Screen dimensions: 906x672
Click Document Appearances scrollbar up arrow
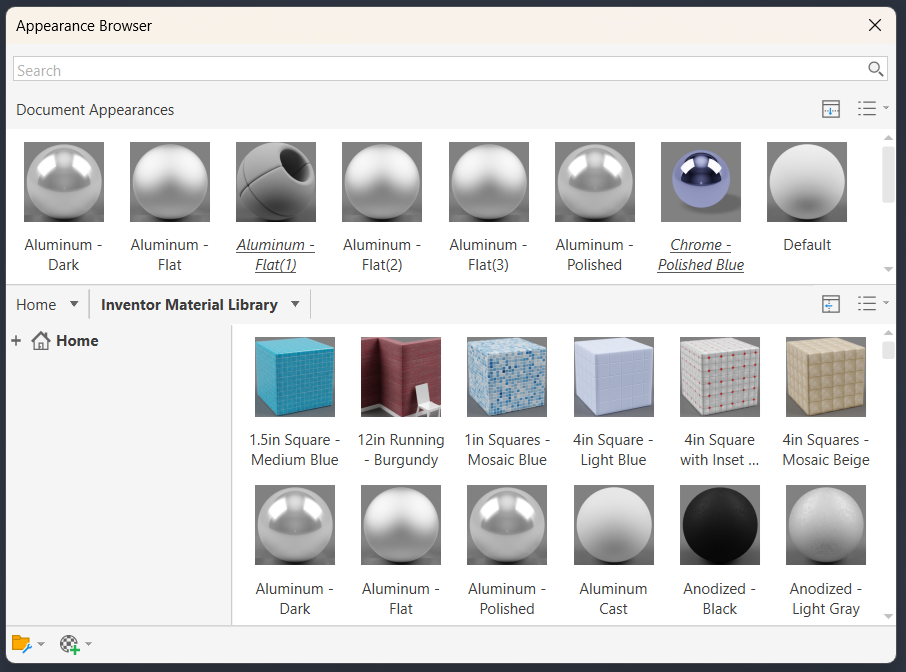888,138
